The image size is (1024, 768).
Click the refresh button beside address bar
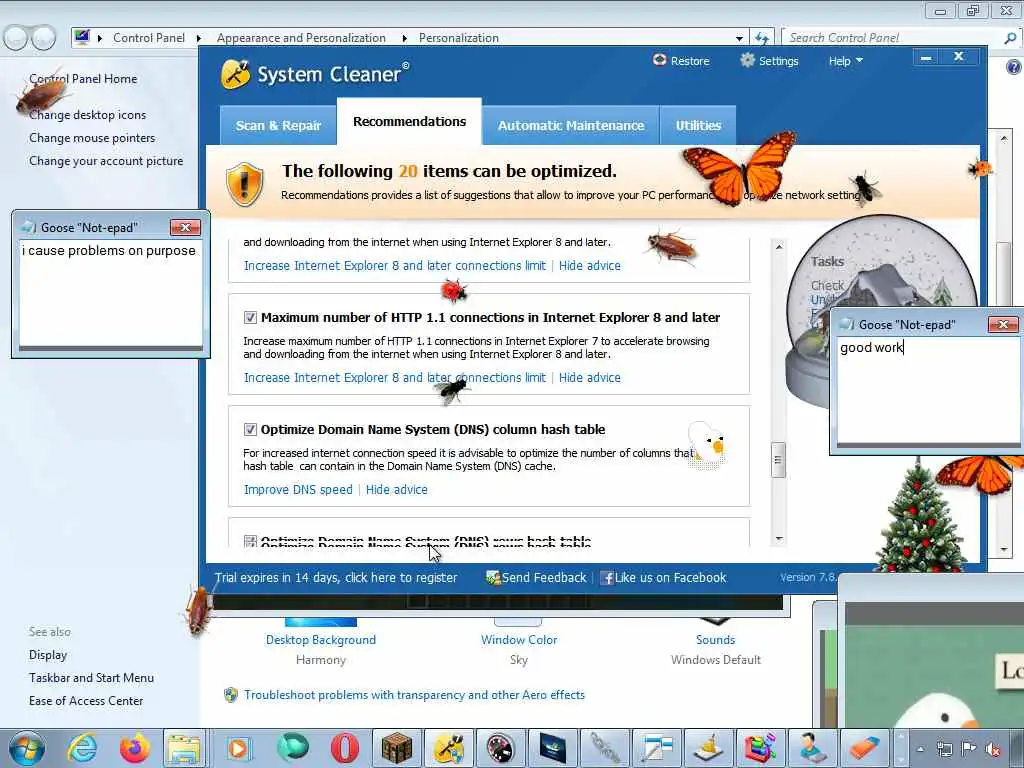click(x=761, y=38)
